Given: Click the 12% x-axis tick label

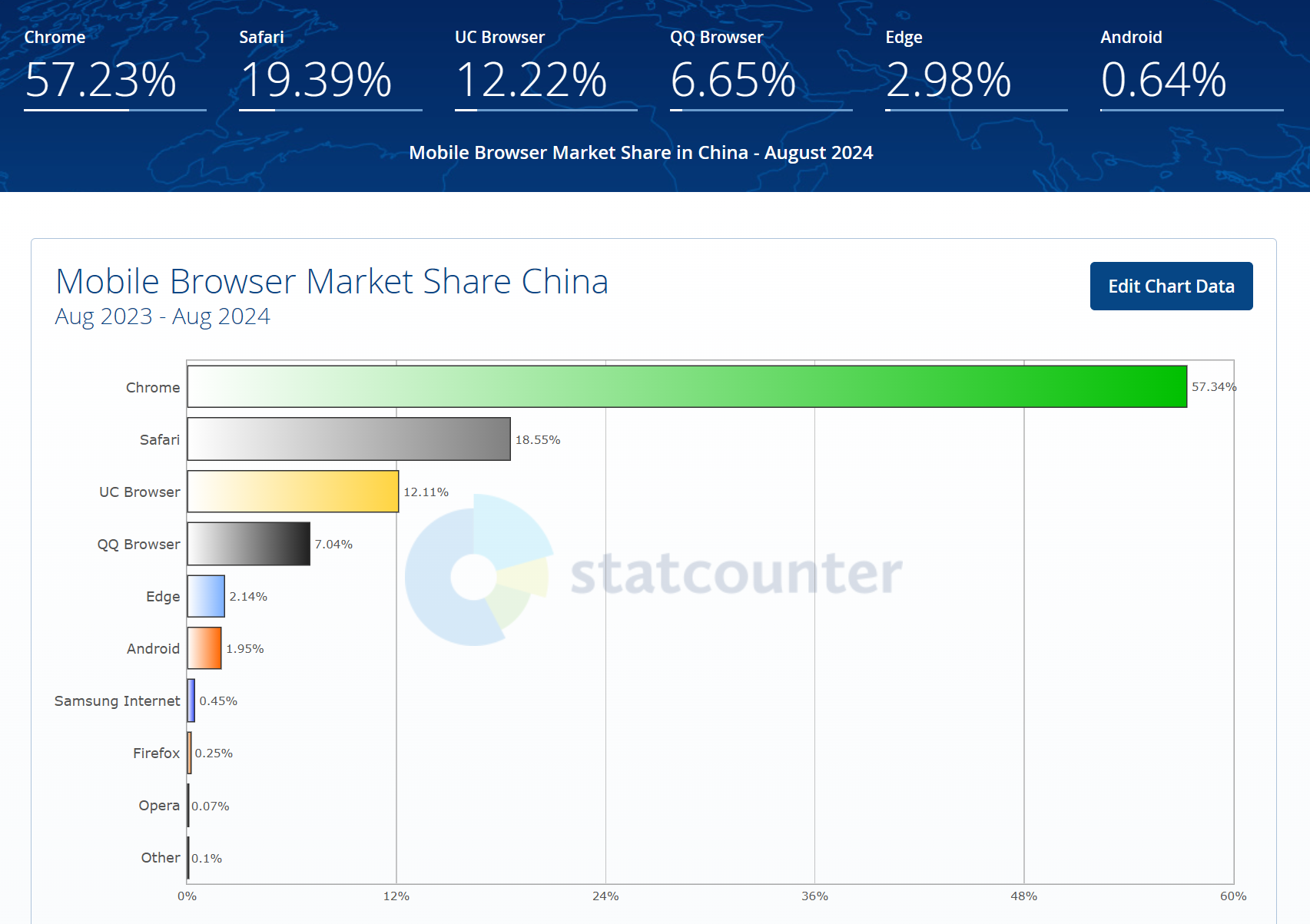Looking at the screenshot, I should pyautogui.click(x=396, y=896).
